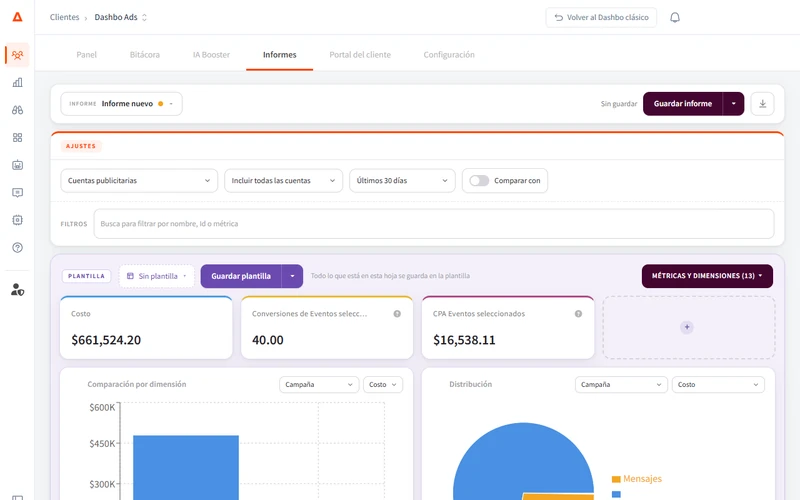Screen dimensions: 800x500
Task: Open Costo dropdown in Distribución chart
Action: (718, 385)
